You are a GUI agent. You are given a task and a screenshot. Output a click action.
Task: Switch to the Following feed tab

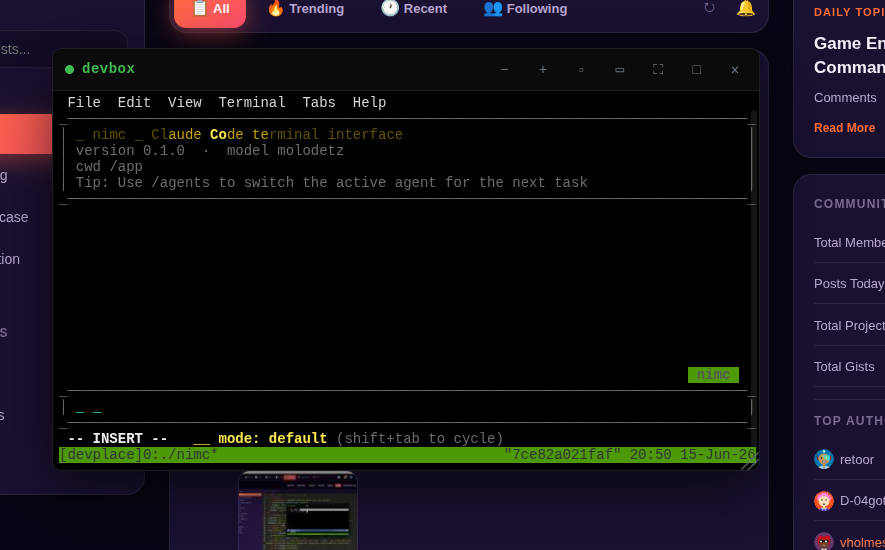click(x=525, y=8)
